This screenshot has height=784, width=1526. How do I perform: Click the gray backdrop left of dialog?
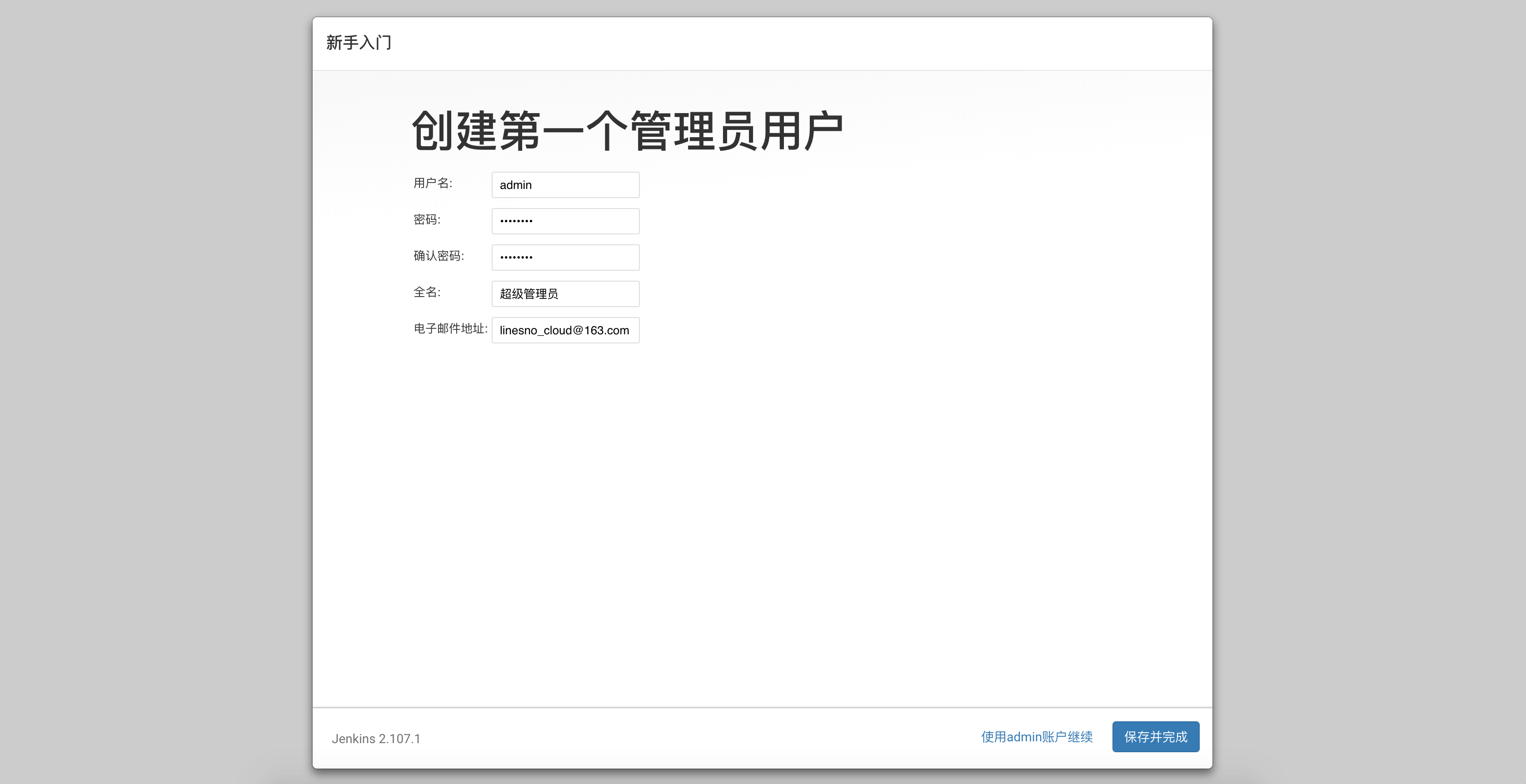coord(154,391)
